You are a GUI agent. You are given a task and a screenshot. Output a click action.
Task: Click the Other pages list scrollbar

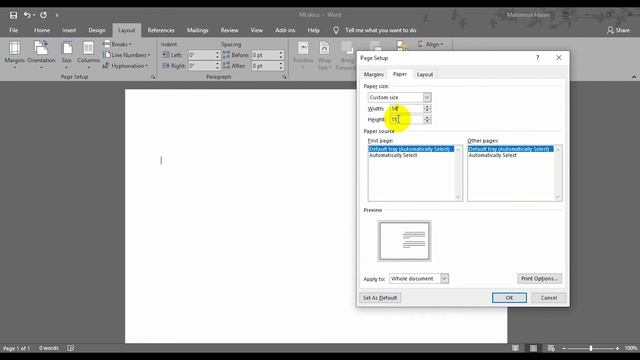click(x=558, y=173)
